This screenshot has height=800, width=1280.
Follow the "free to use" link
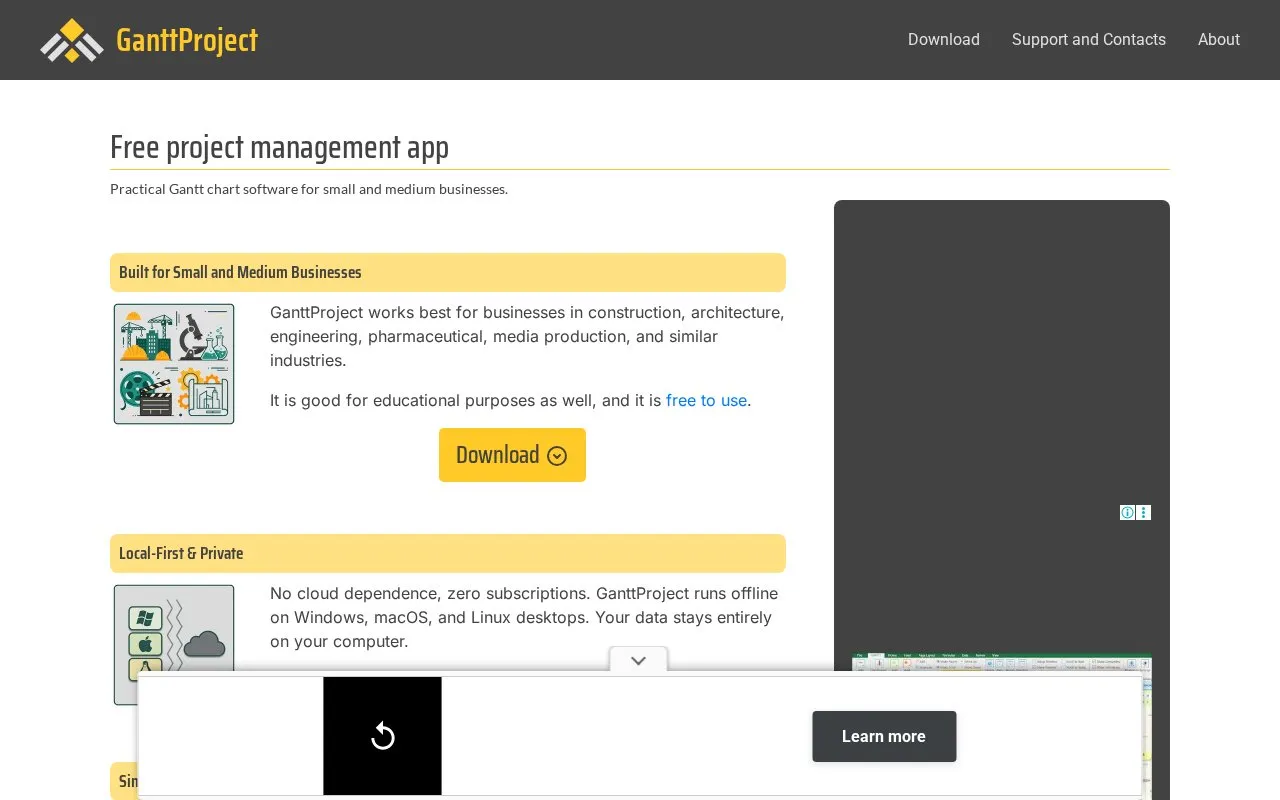tap(706, 400)
